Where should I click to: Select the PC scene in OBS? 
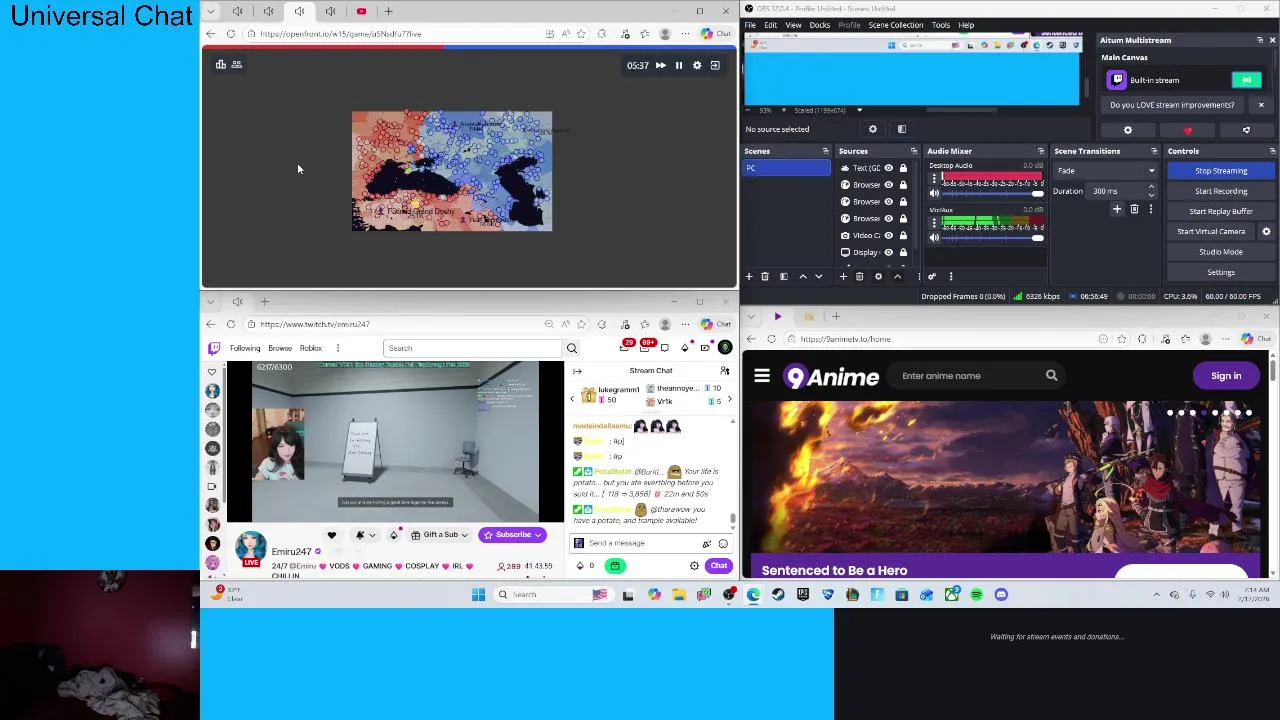coord(786,168)
